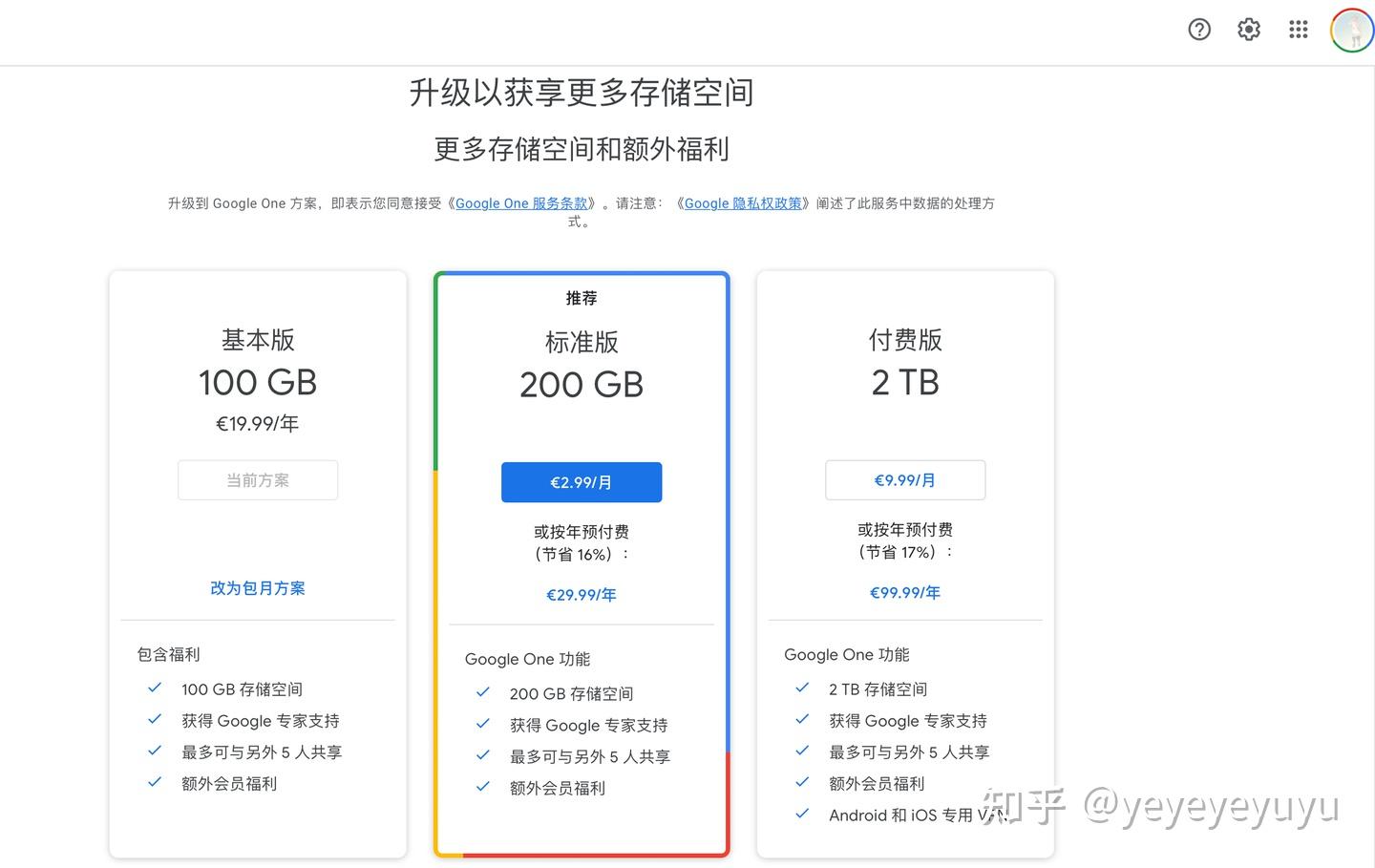Click the checkmark beside 2 TB 存储空间
Viewport: 1375px width, 868px height.
(x=801, y=687)
